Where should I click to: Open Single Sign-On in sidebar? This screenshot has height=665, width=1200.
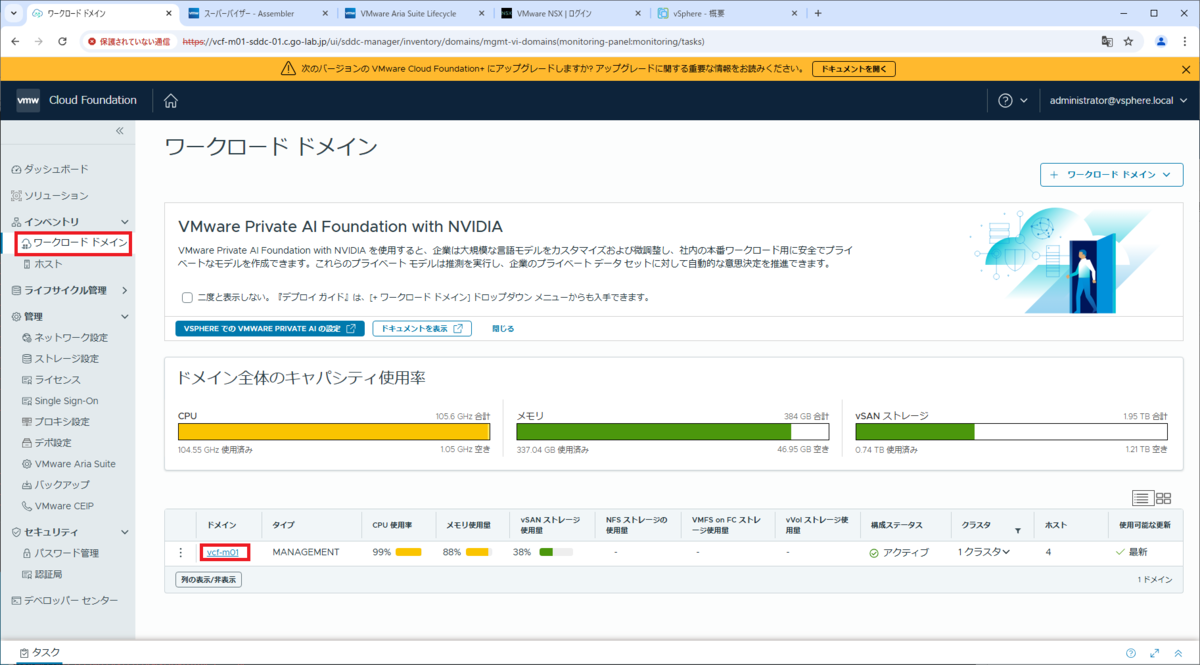59,401
